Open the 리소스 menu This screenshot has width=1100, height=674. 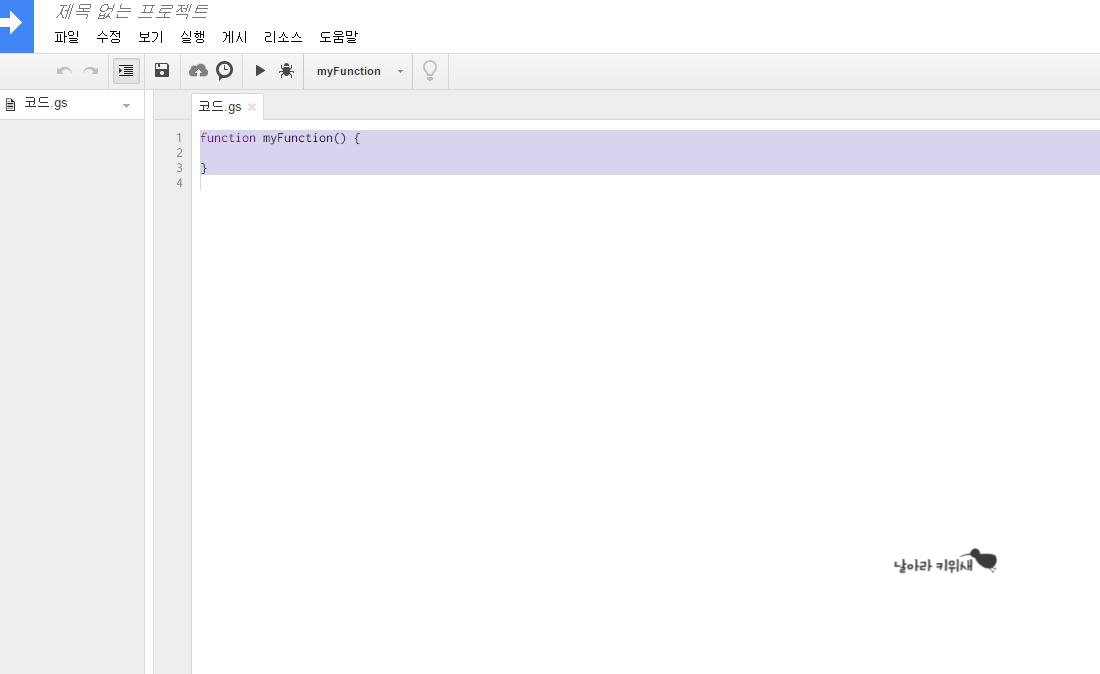(x=283, y=36)
